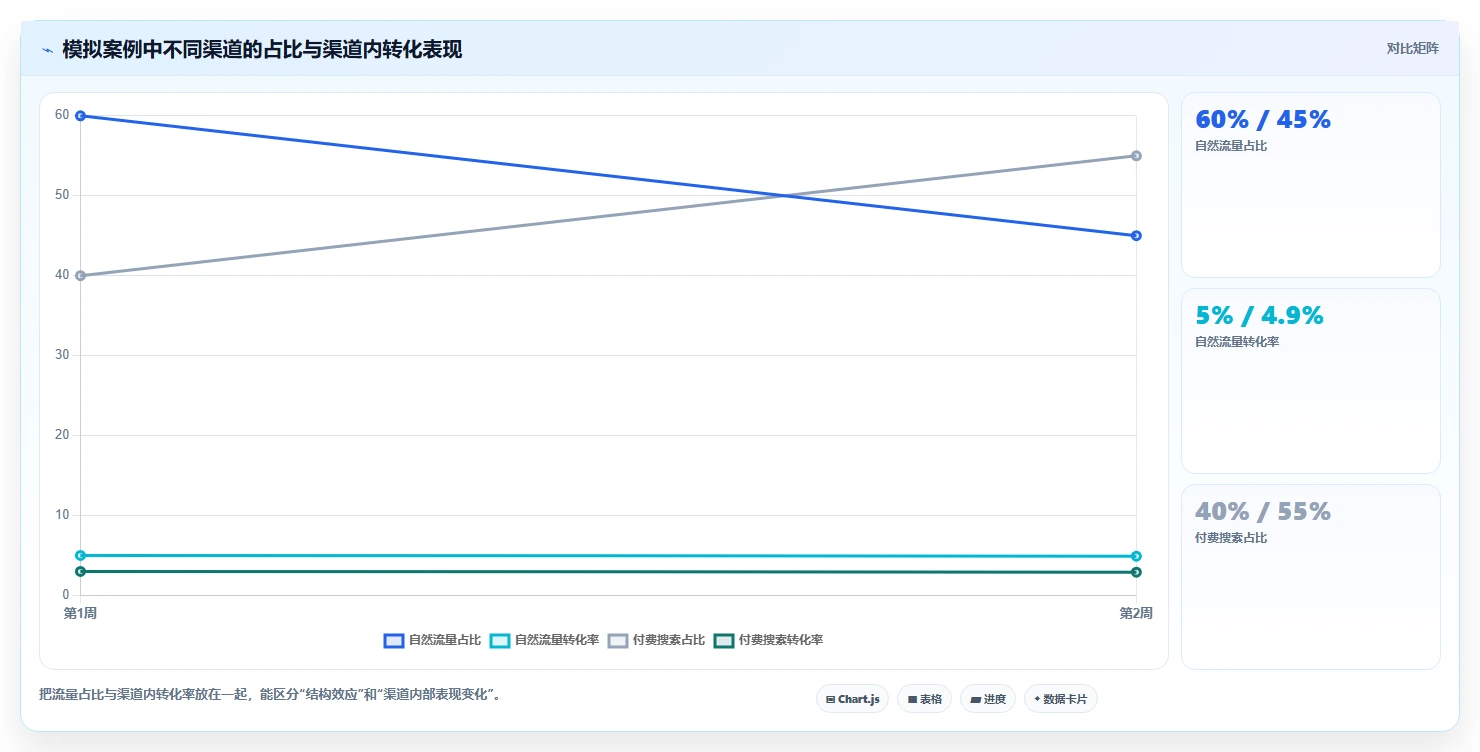Viewport: 1480px width, 752px height.
Task: Click the cyan data point at 5 in 第1周
Action: pos(80,555)
